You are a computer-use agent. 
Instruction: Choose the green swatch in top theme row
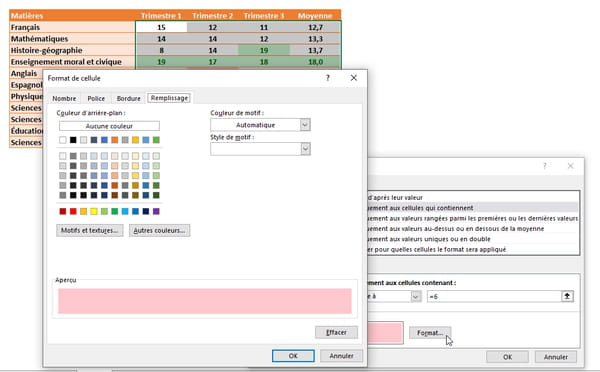pos(156,140)
